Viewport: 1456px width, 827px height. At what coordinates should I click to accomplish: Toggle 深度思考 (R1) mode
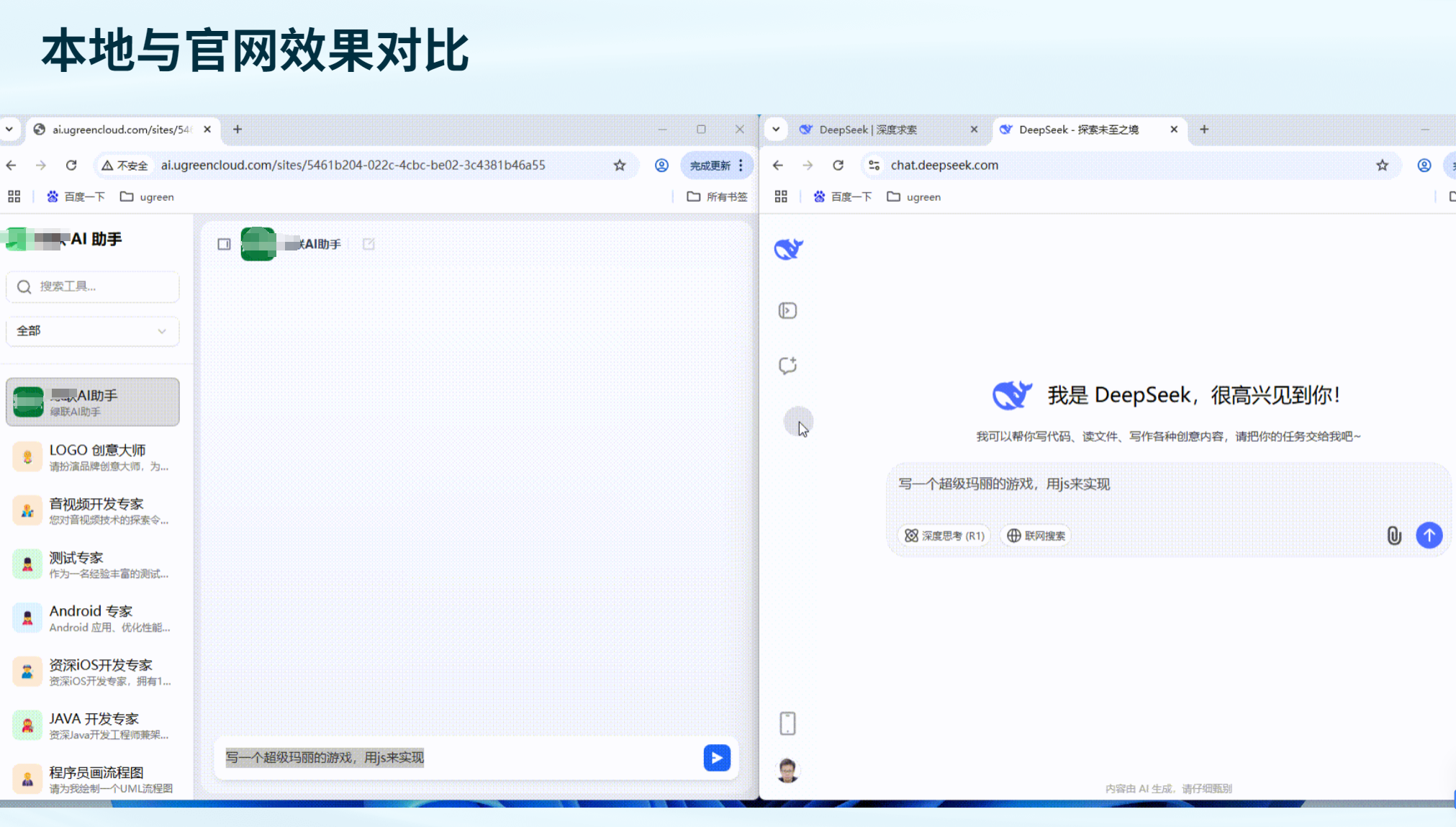point(944,535)
